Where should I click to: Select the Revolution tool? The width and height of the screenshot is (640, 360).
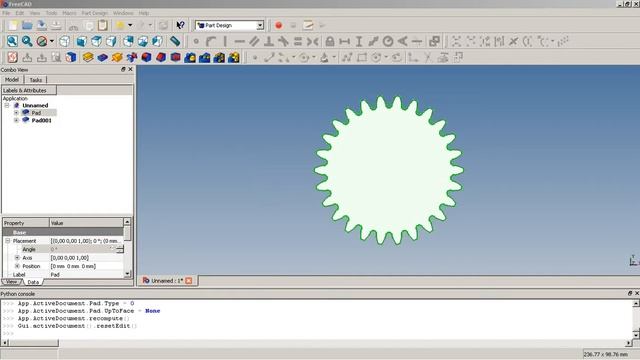tap(117, 58)
